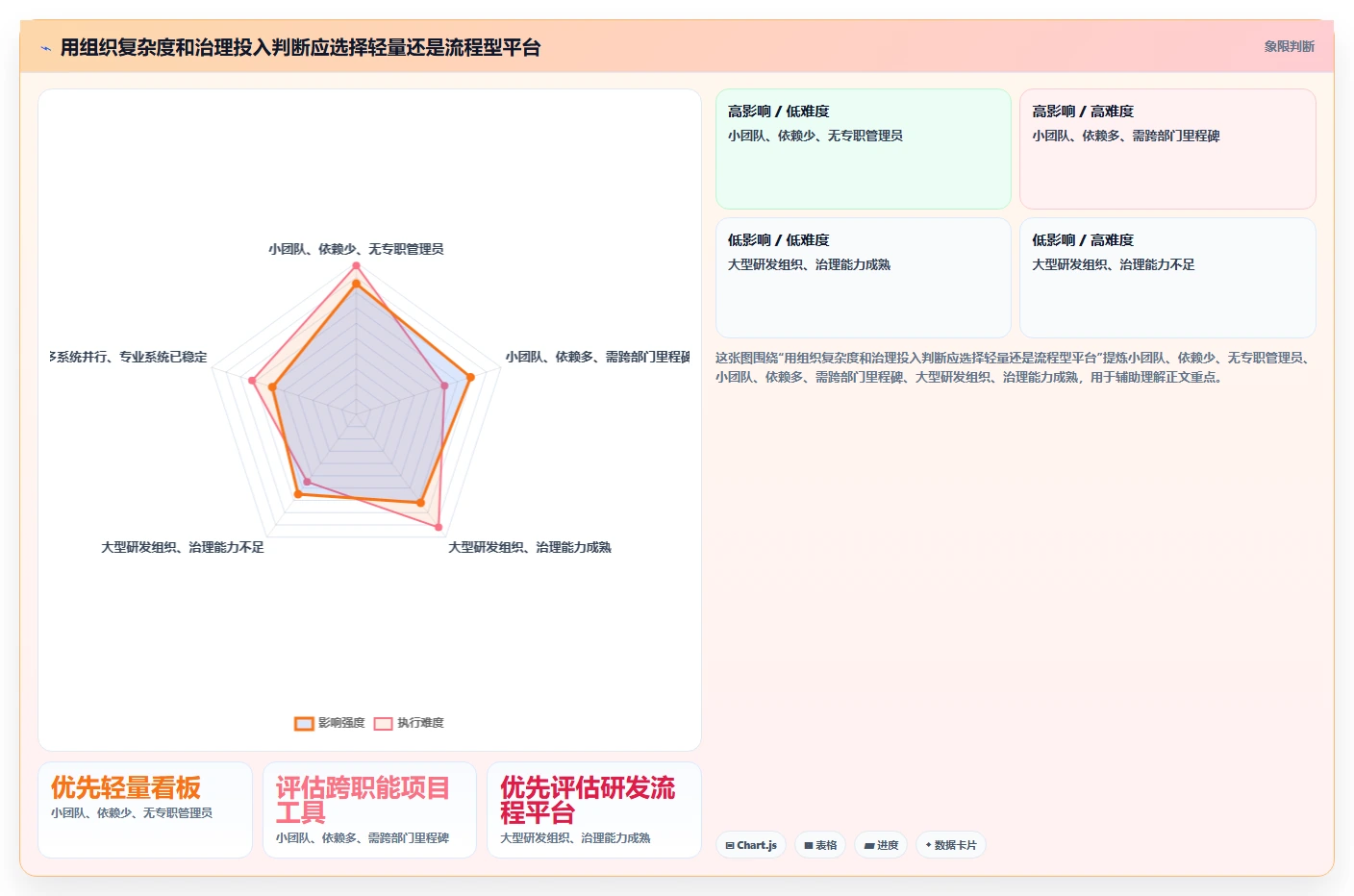Click the radar axis label ending 专业系统已稳定
The image size is (1354, 896).
(x=129, y=357)
